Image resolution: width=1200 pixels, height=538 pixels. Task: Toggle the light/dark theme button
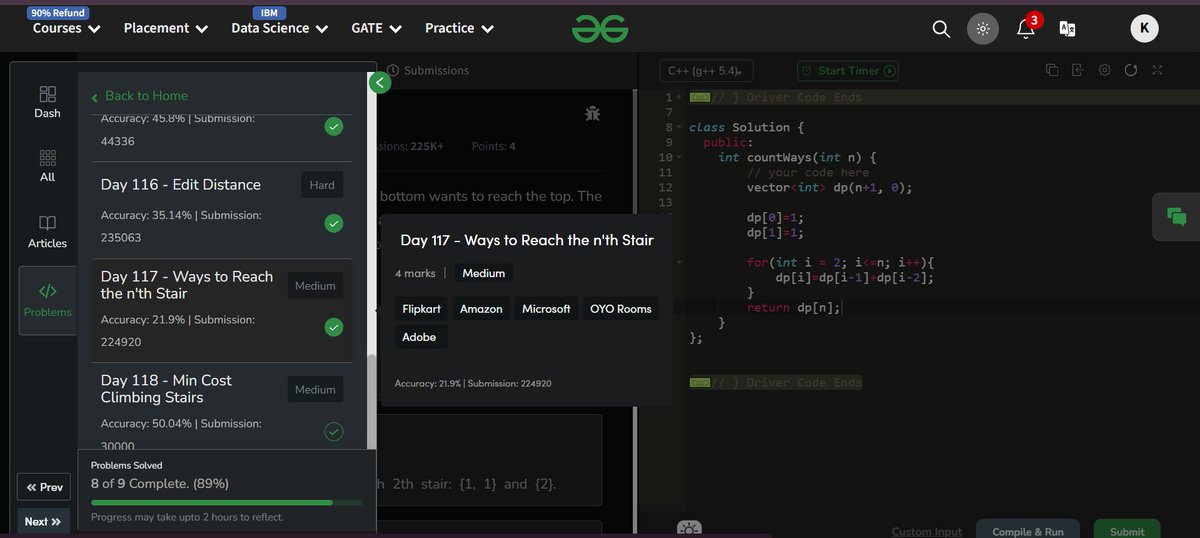tap(983, 29)
